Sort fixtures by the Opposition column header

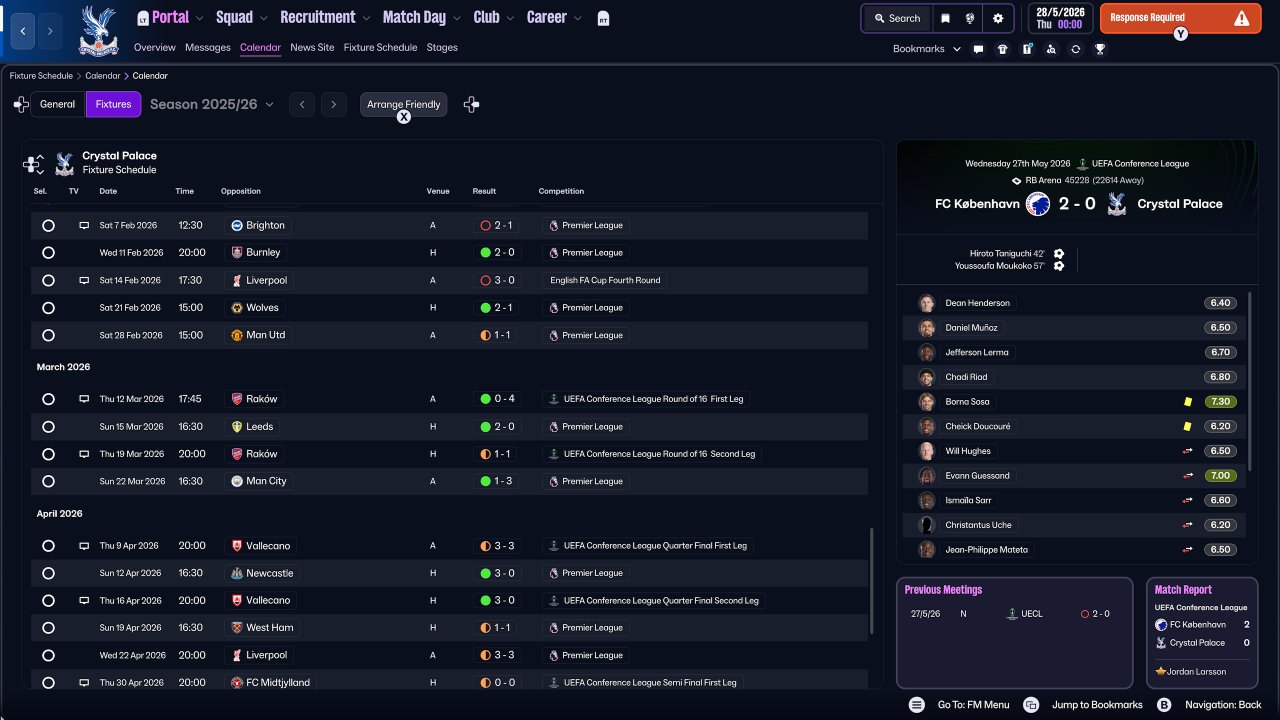241,191
